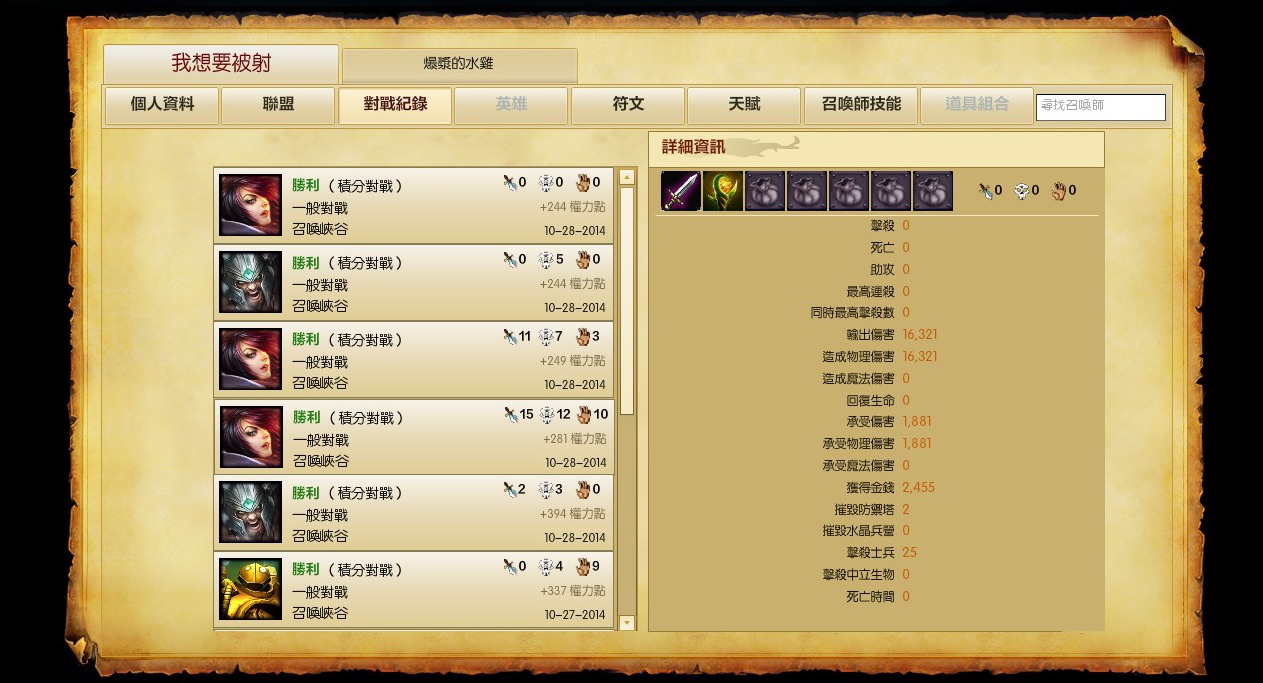
Task: Open the 15/12/10 match with +281 points
Action: click(414, 436)
